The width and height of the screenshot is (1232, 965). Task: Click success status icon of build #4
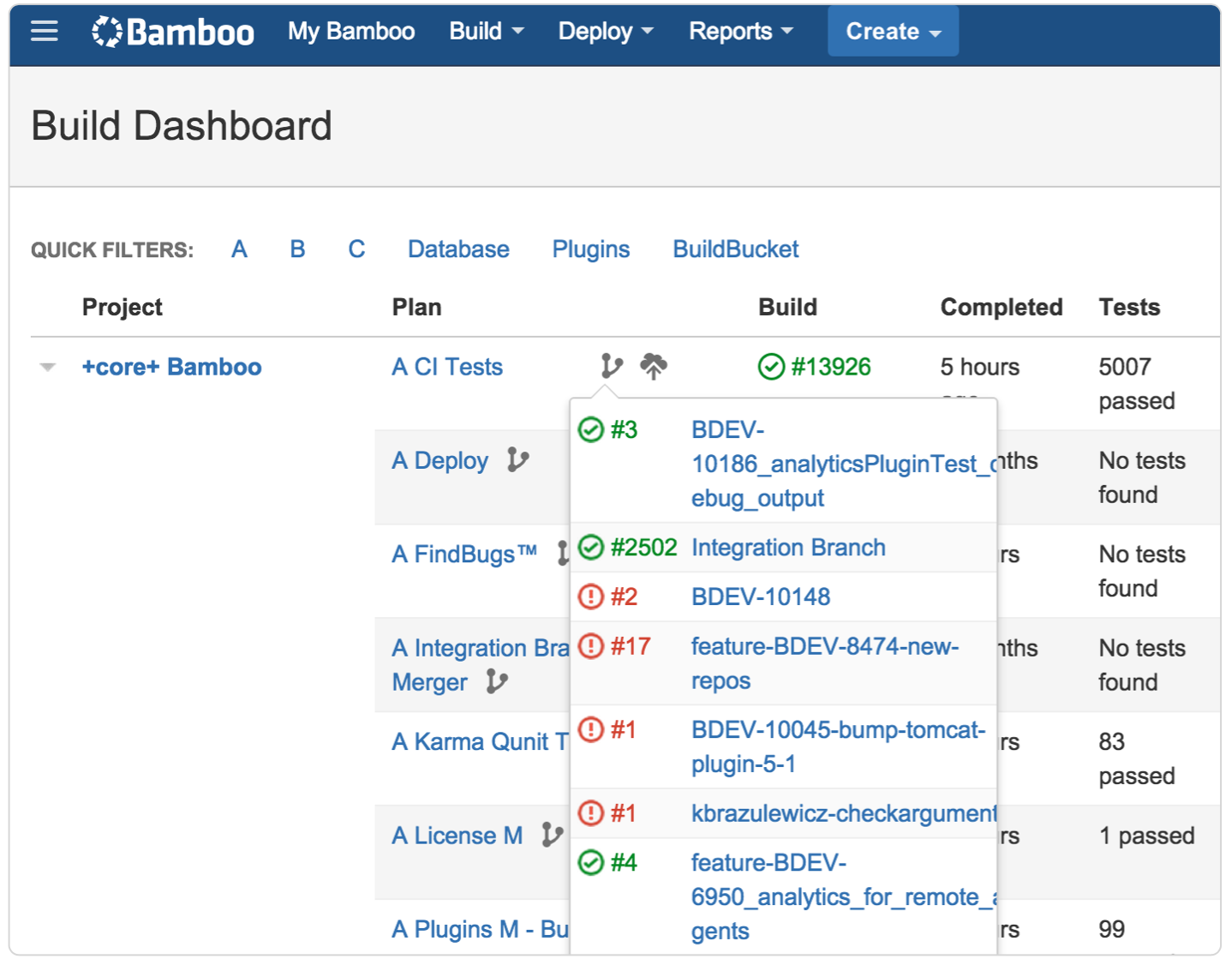591,862
